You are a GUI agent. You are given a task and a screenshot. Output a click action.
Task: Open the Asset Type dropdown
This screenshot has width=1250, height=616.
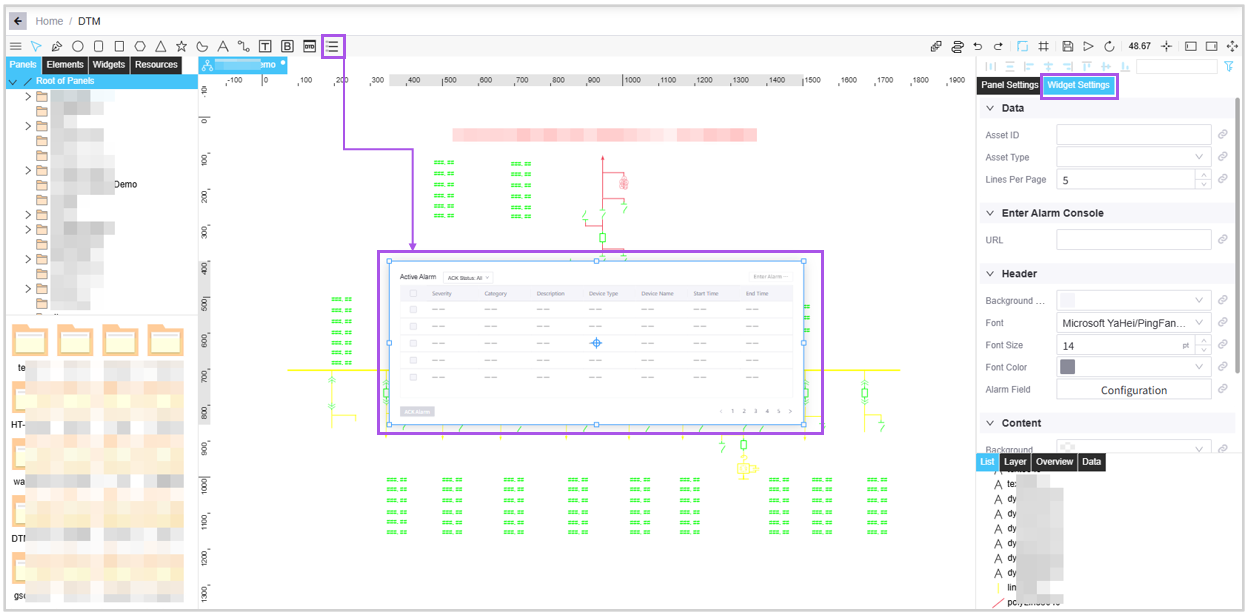click(x=1133, y=157)
